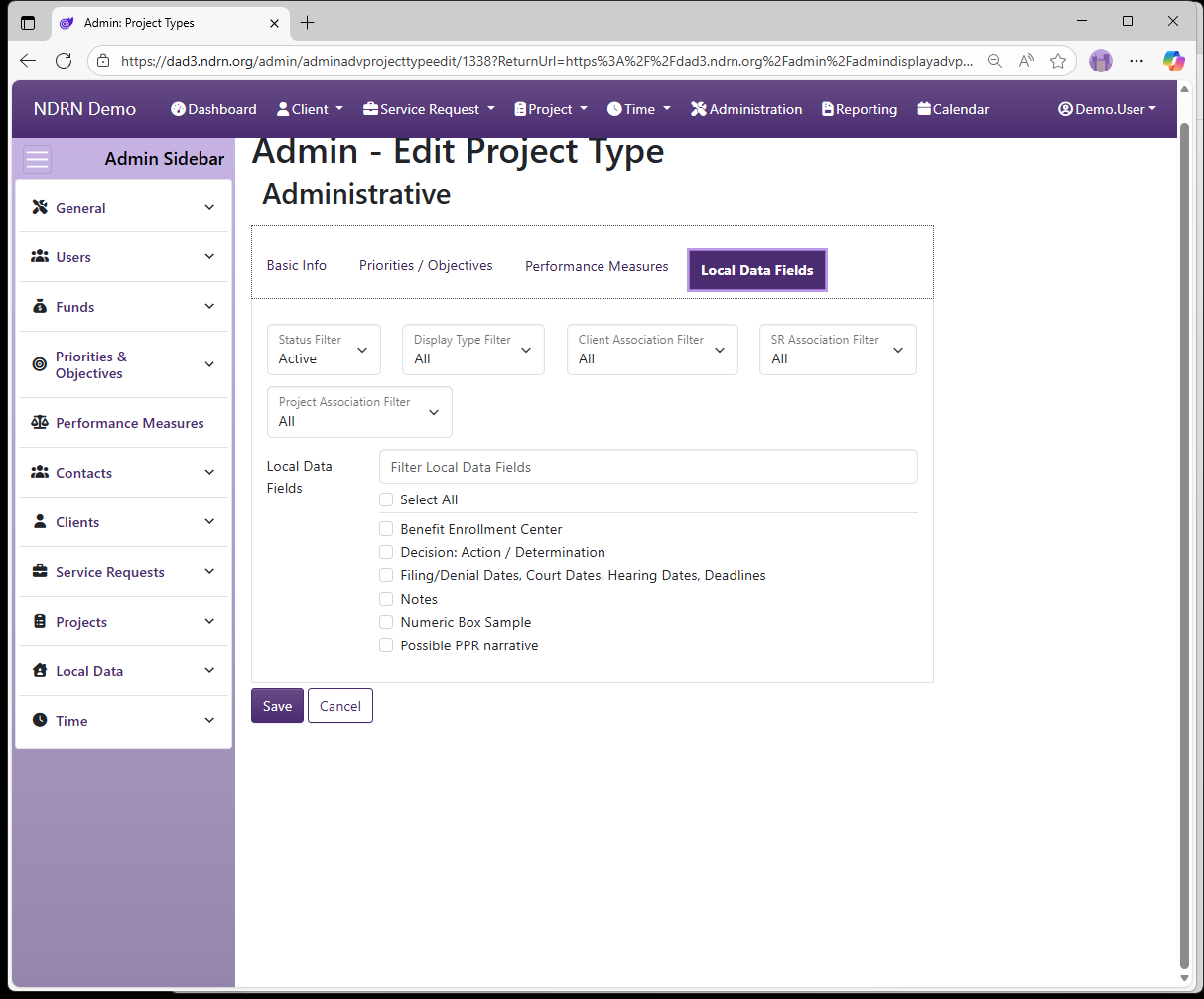Click the Priorities & Objectives target icon
The width and height of the screenshot is (1204, 999).
40,364
